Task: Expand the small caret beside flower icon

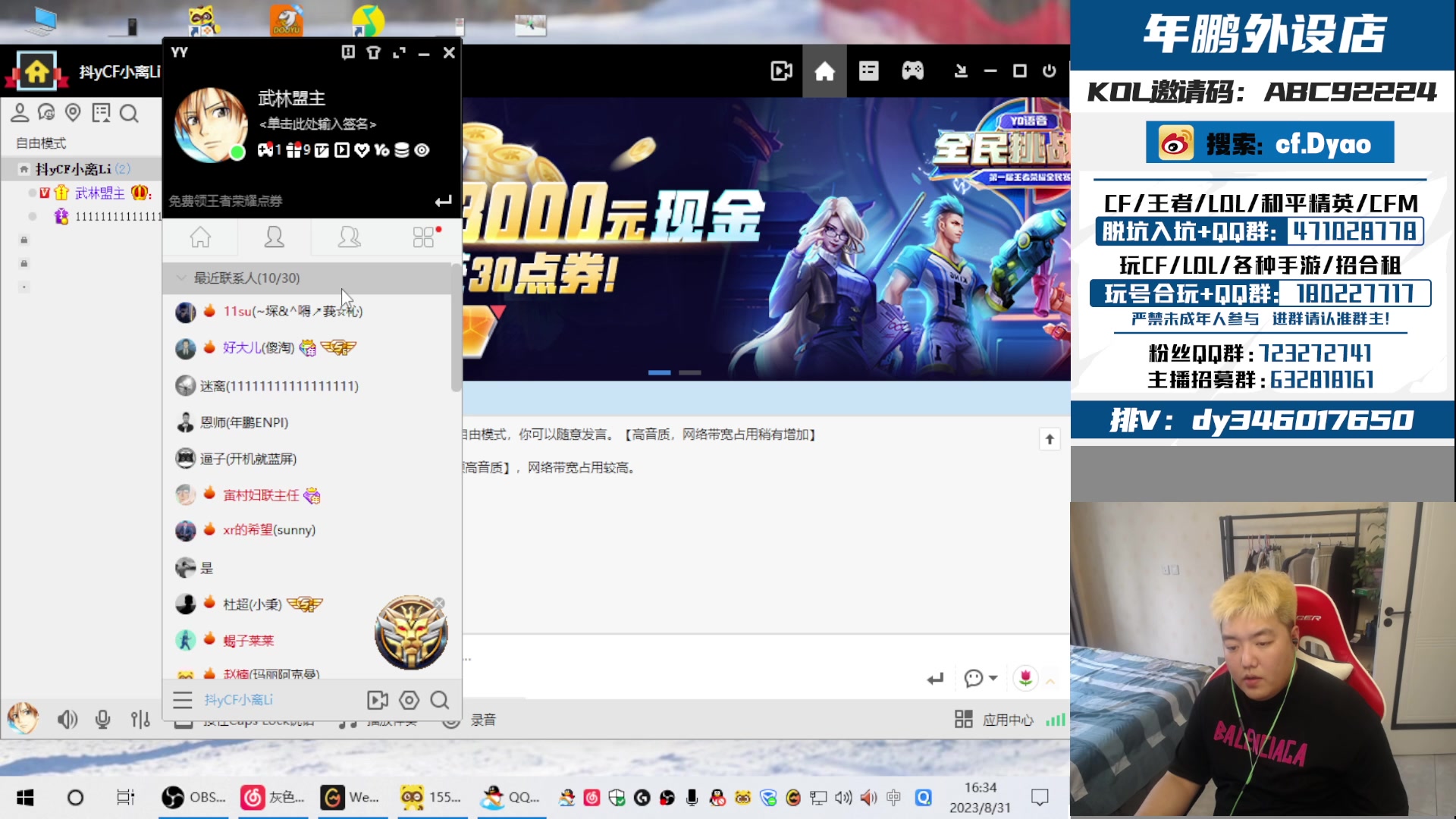Action: (x=1050, y=681)
